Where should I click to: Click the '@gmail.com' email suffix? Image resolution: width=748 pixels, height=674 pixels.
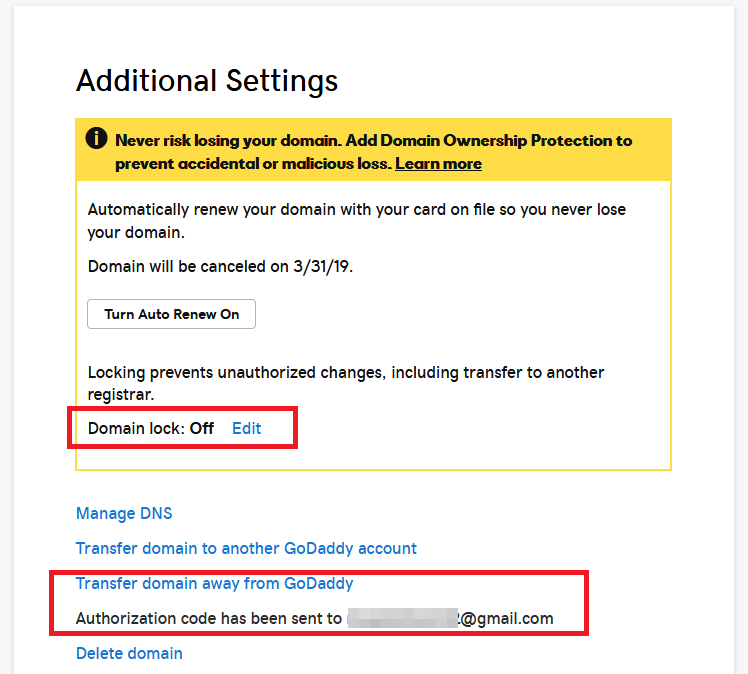tap(508, 618)
